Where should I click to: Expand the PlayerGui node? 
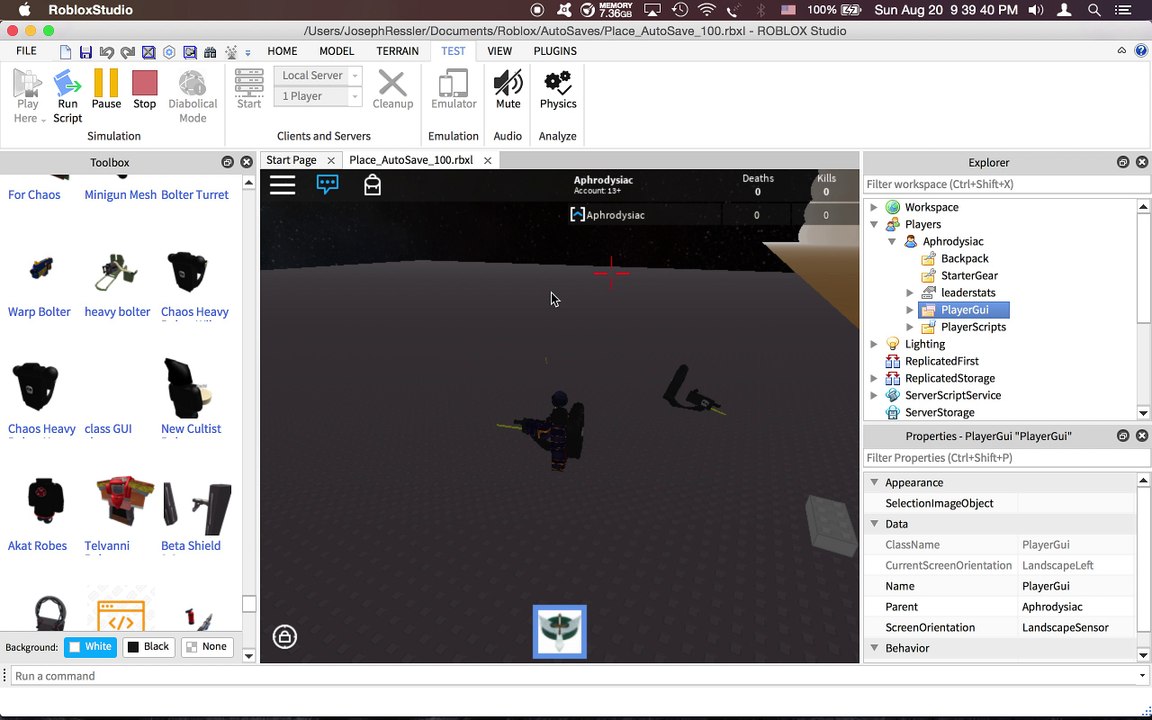910,309
